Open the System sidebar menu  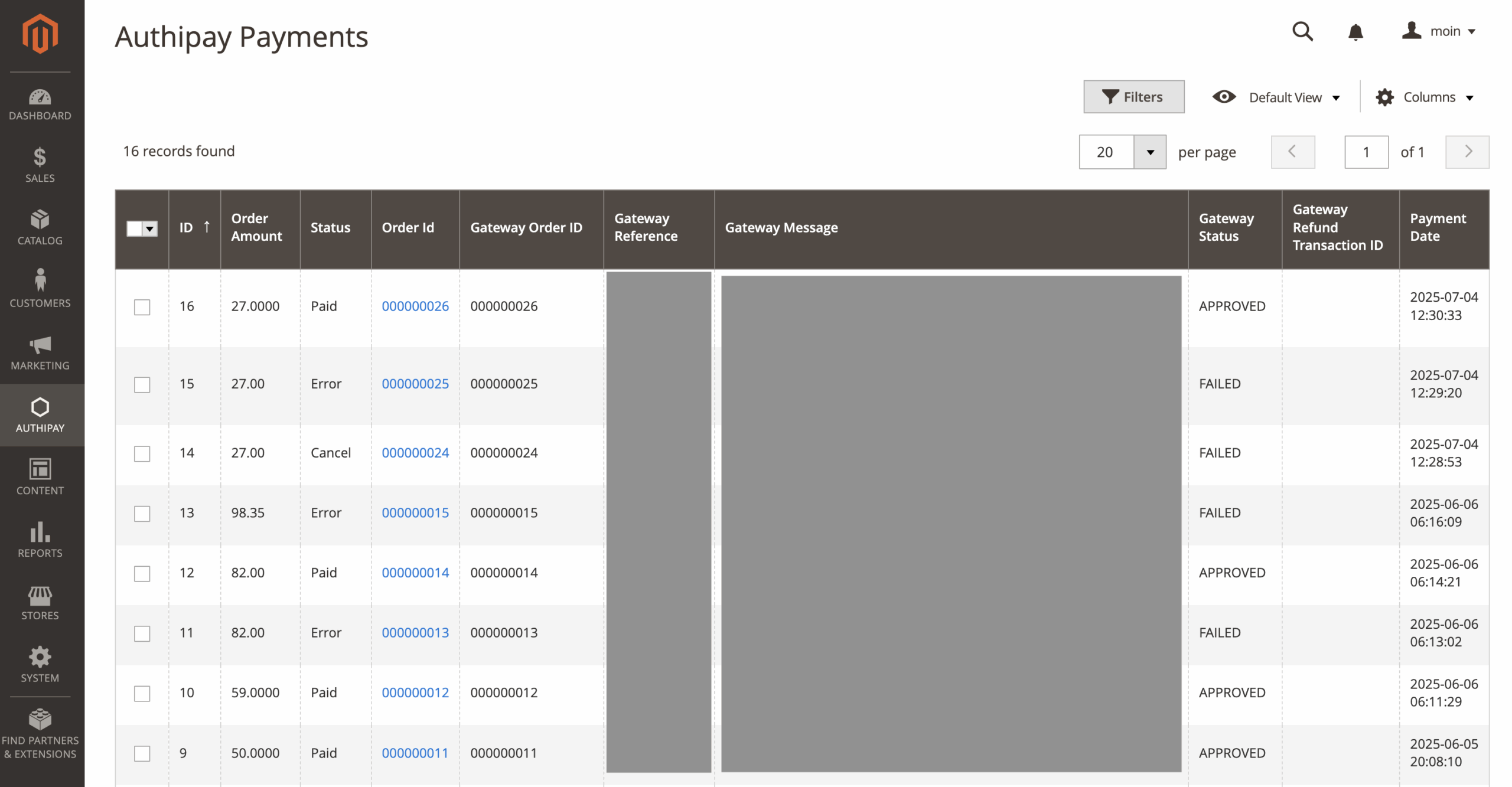coord(40,665)
